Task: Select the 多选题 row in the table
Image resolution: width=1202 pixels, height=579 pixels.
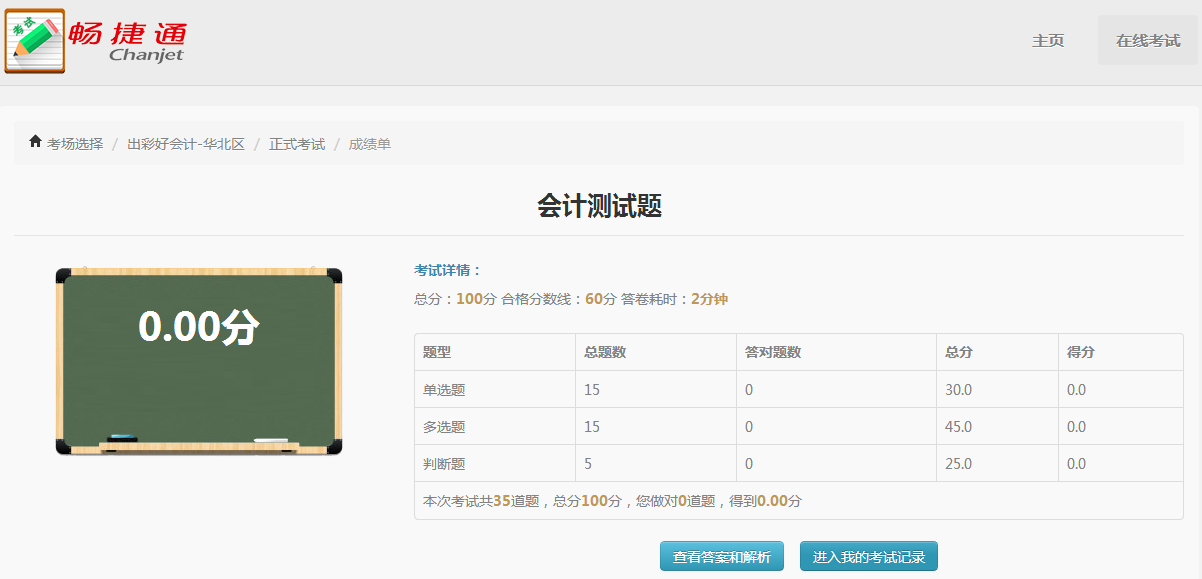Action: click(x=444, y=427)
